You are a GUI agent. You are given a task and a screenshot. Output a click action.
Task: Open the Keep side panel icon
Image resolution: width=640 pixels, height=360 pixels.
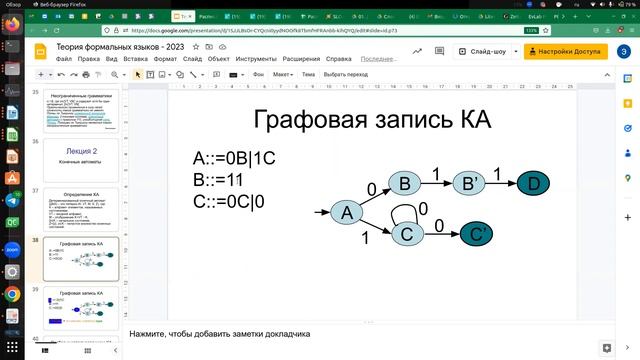tap(628, 104)
